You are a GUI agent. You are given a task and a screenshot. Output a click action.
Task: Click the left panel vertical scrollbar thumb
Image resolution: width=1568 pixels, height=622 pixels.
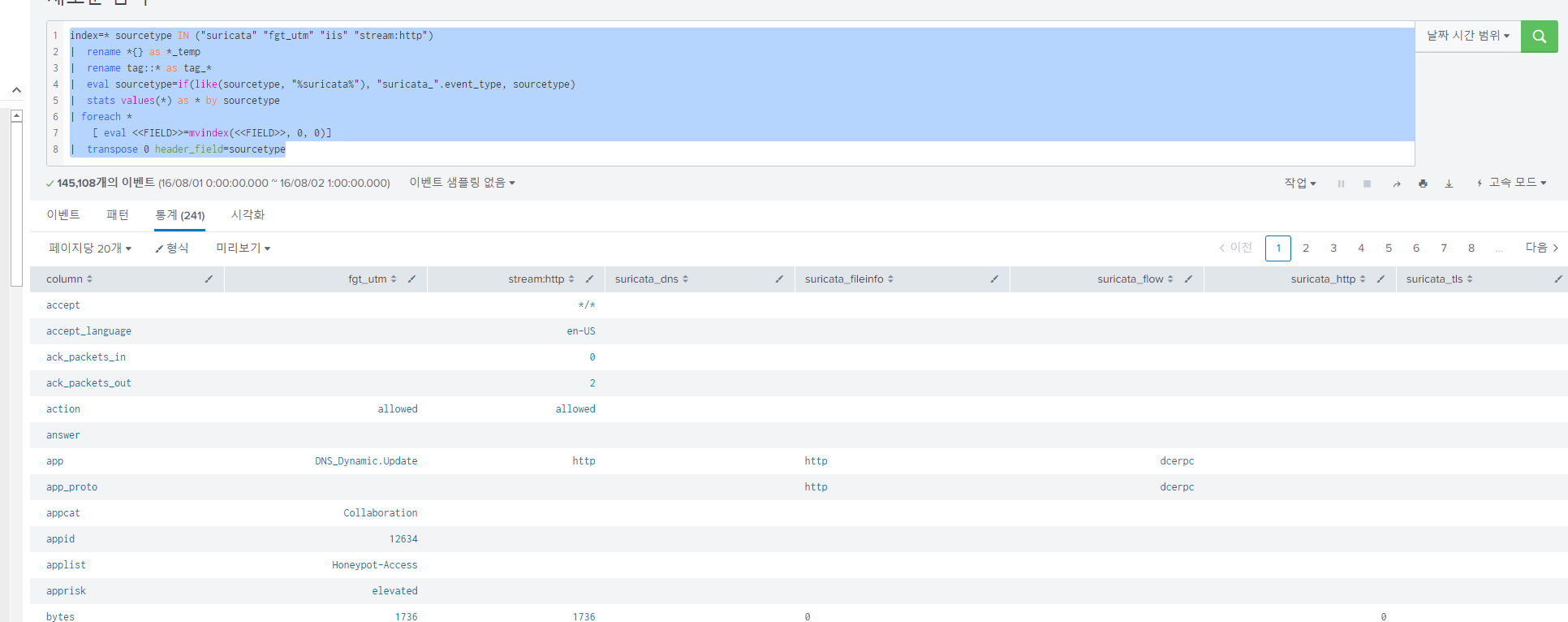pos(16,205)
